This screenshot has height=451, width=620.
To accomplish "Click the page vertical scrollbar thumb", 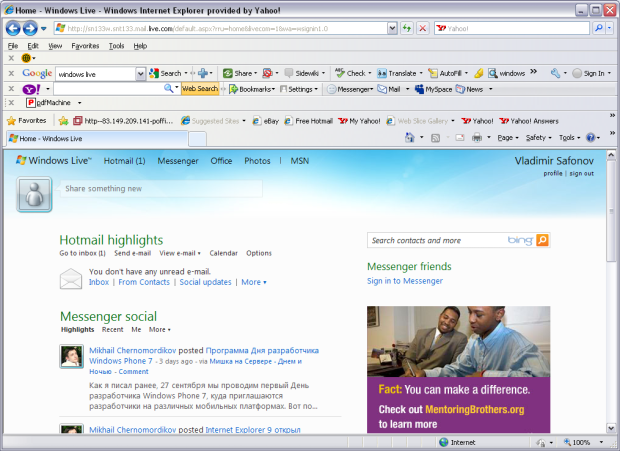I will (x=611, y=211).
